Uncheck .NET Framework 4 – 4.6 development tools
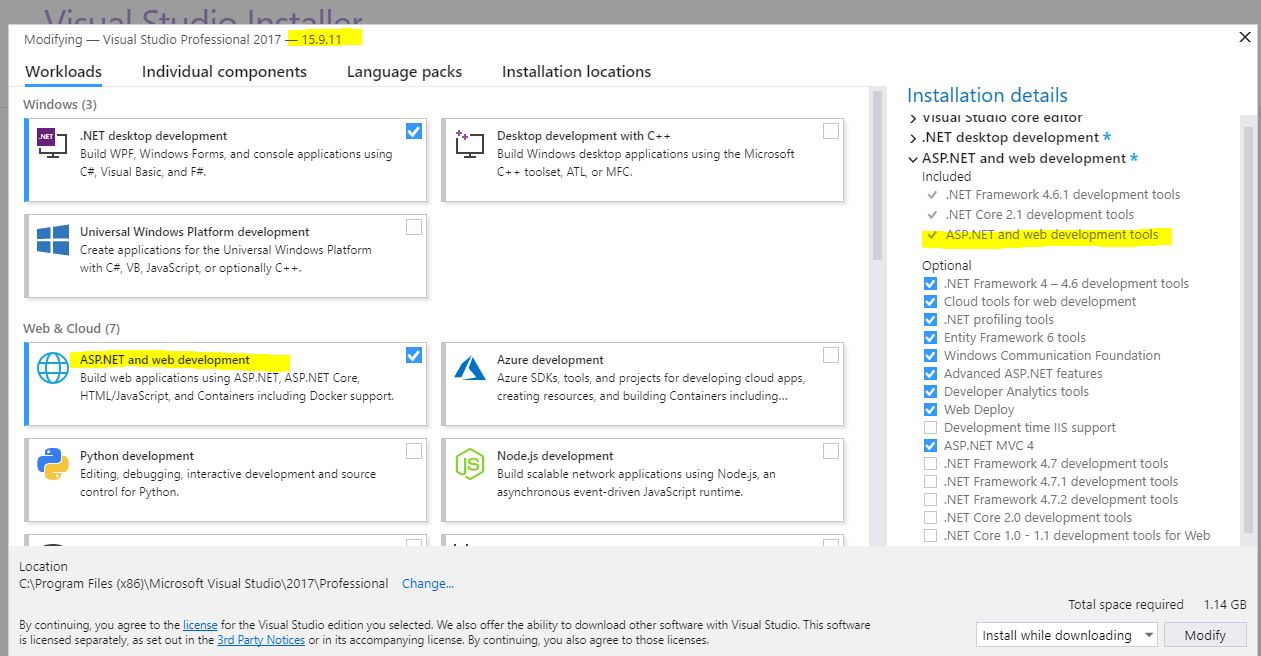The width and height of the screenshot is (1261, 656). coord(931,284)
